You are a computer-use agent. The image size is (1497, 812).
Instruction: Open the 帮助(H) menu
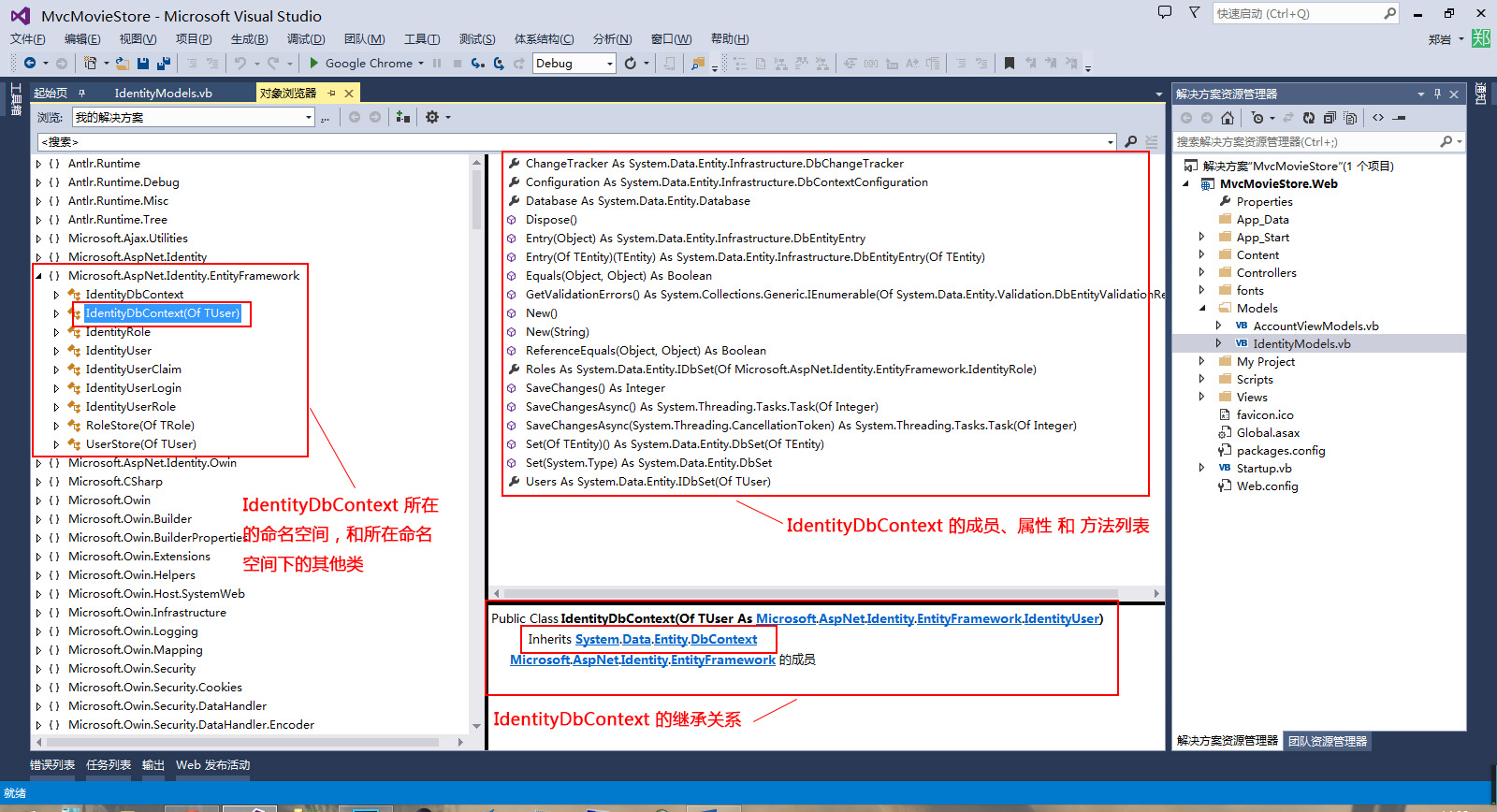click(x=730, y=38)
